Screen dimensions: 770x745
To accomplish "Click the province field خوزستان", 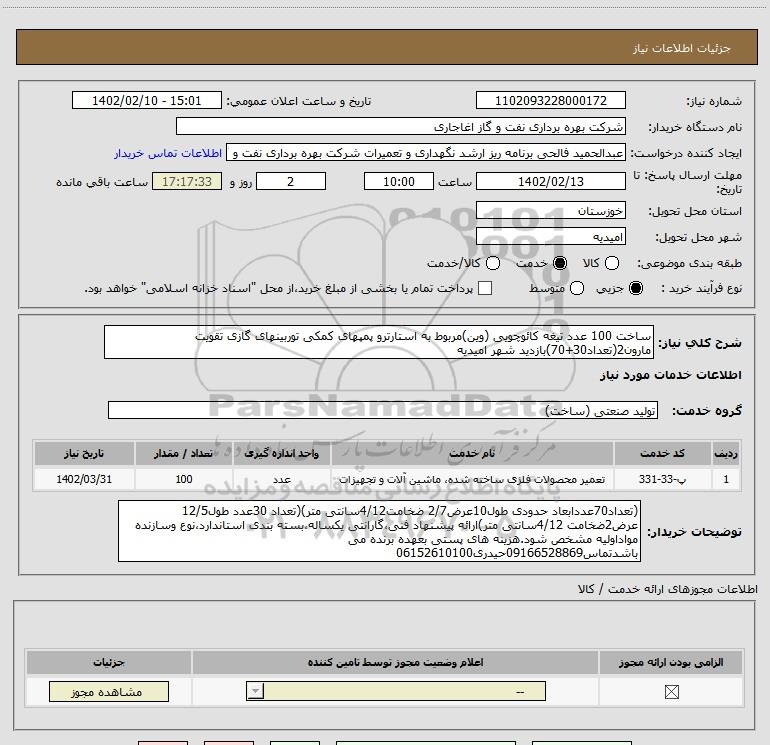I will pyautogui.click(x=550, y=211).
